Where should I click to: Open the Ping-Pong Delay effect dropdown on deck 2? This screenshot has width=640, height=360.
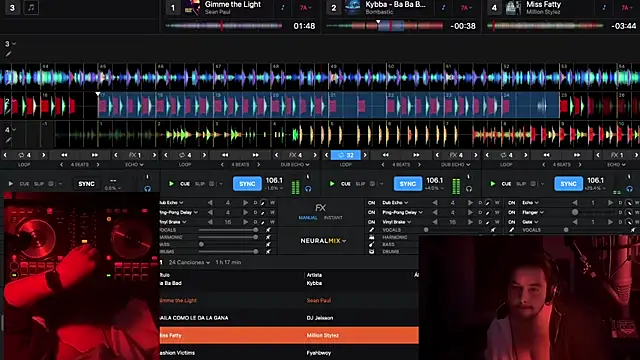click(402, 212)
